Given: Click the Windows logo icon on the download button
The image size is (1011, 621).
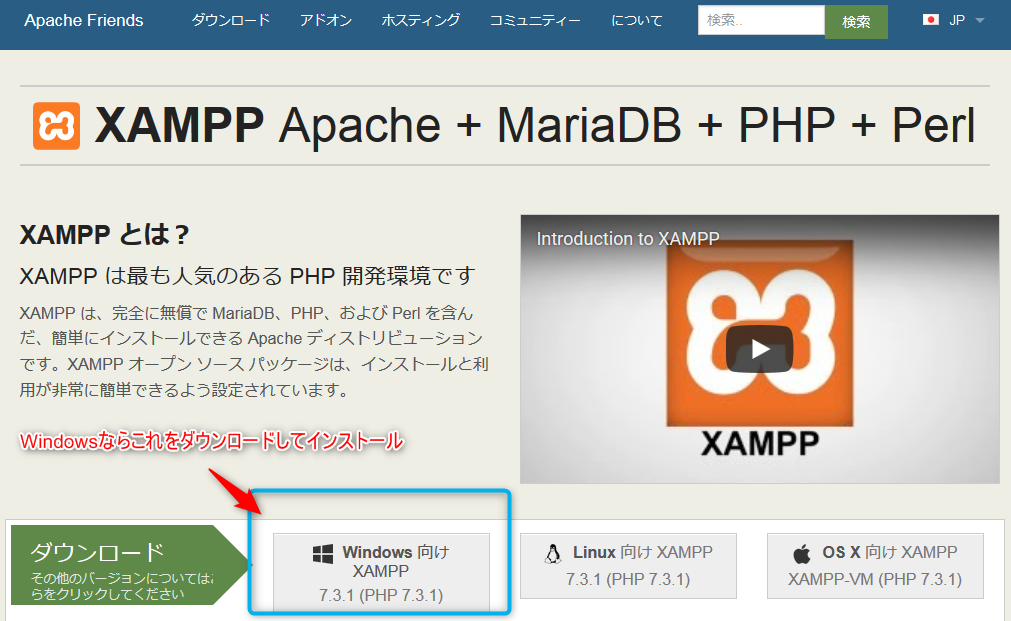Looking at the screenshot, I should pos(322,554).
